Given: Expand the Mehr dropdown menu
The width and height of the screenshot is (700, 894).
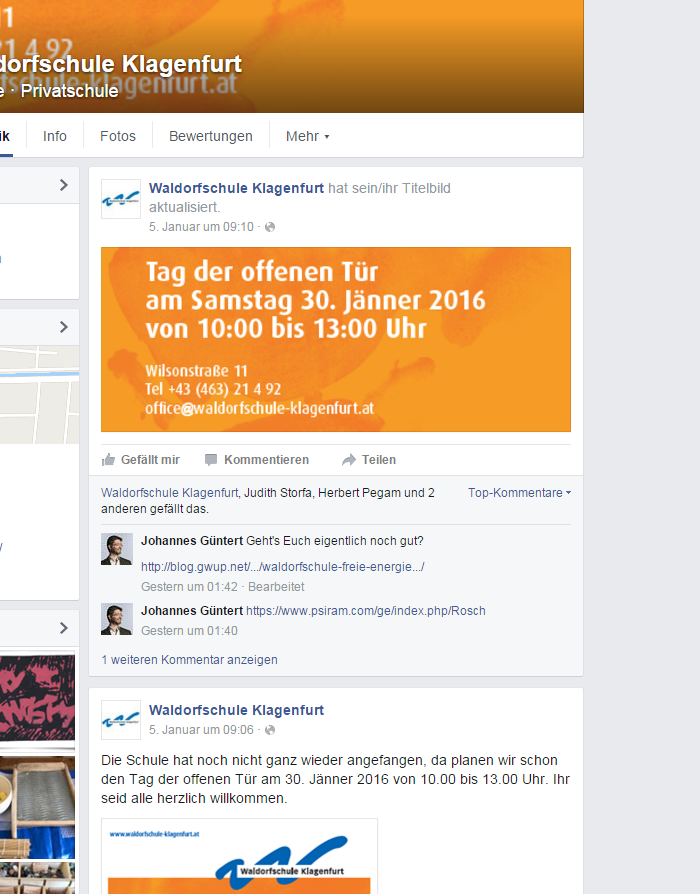Looking at the screenshot, I should coord(307,136).
